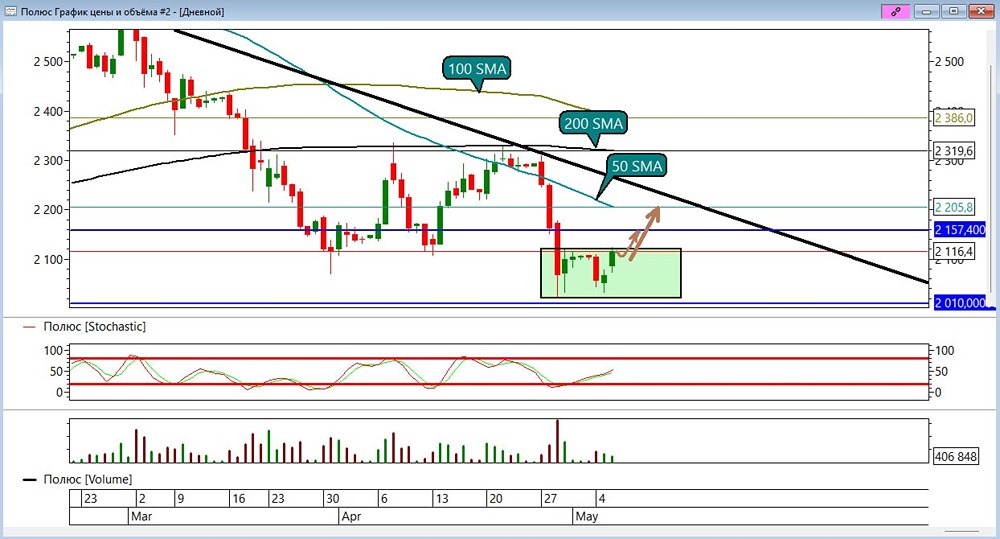Click the 100 value on right Stochastic axis
The image size is (1000, 539).
945,350
